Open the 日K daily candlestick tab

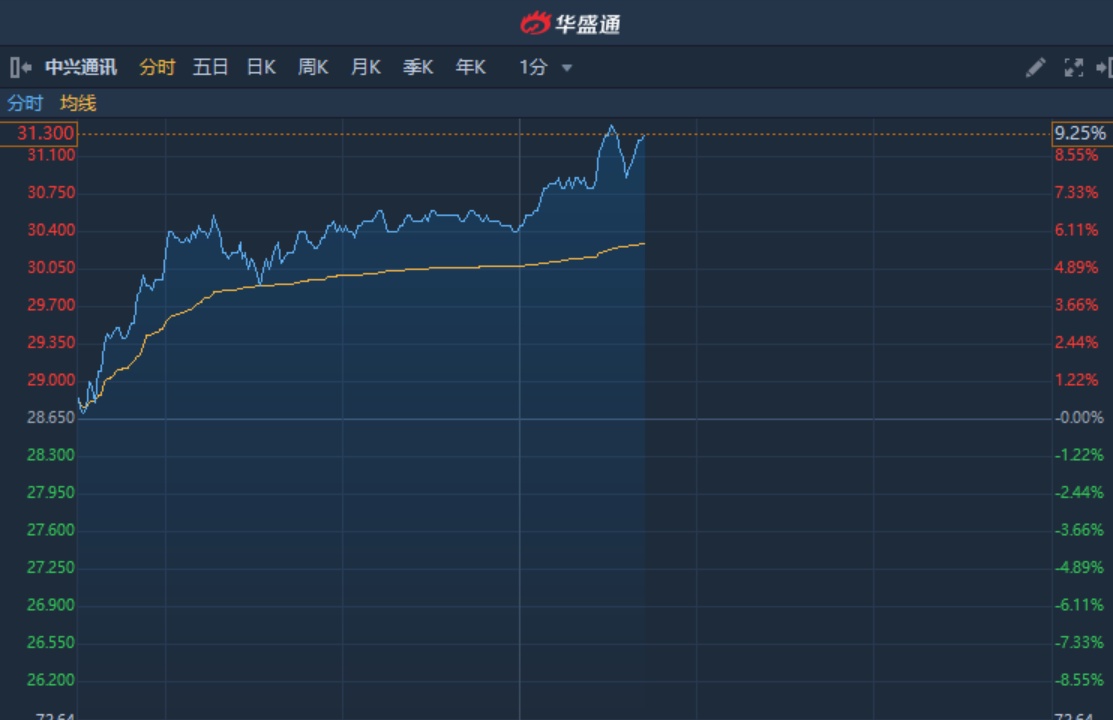click(x=261, y=68)
